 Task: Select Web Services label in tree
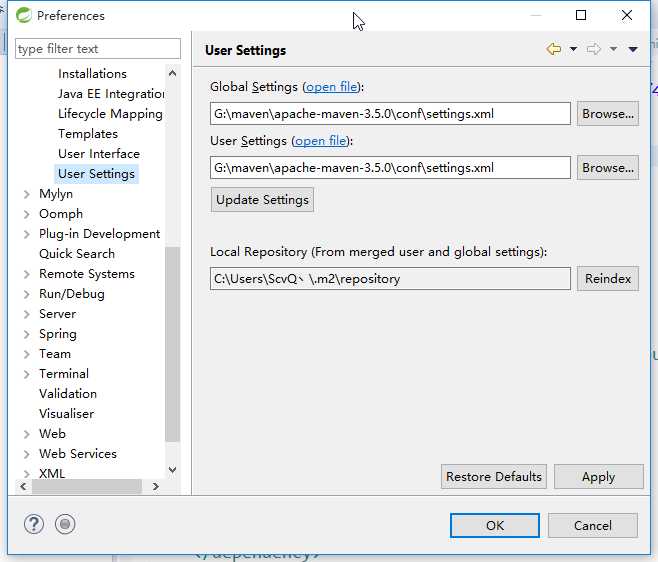click(x=78, y=454)
